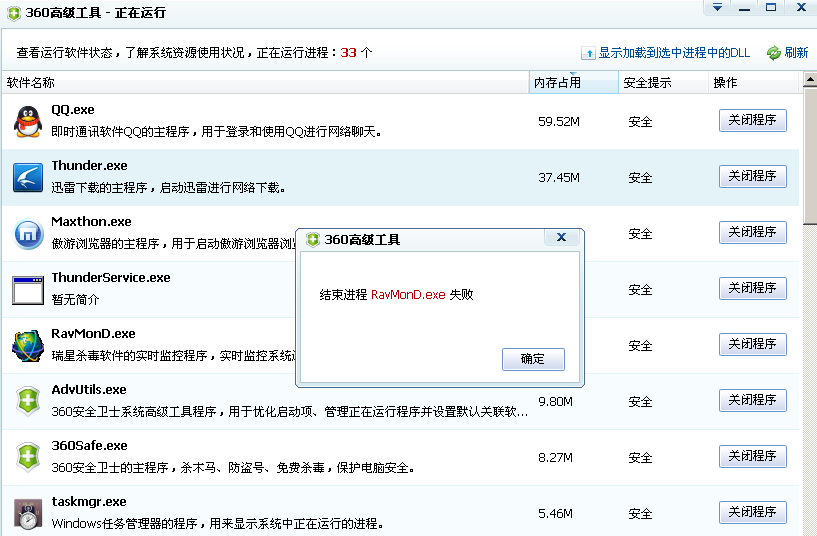
Task: Close program for ThunderService.exe
Action: point(752,288)
